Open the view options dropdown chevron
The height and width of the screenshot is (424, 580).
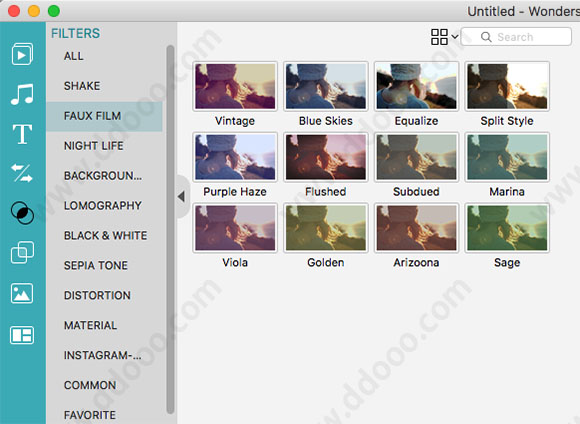pos(455,37)
